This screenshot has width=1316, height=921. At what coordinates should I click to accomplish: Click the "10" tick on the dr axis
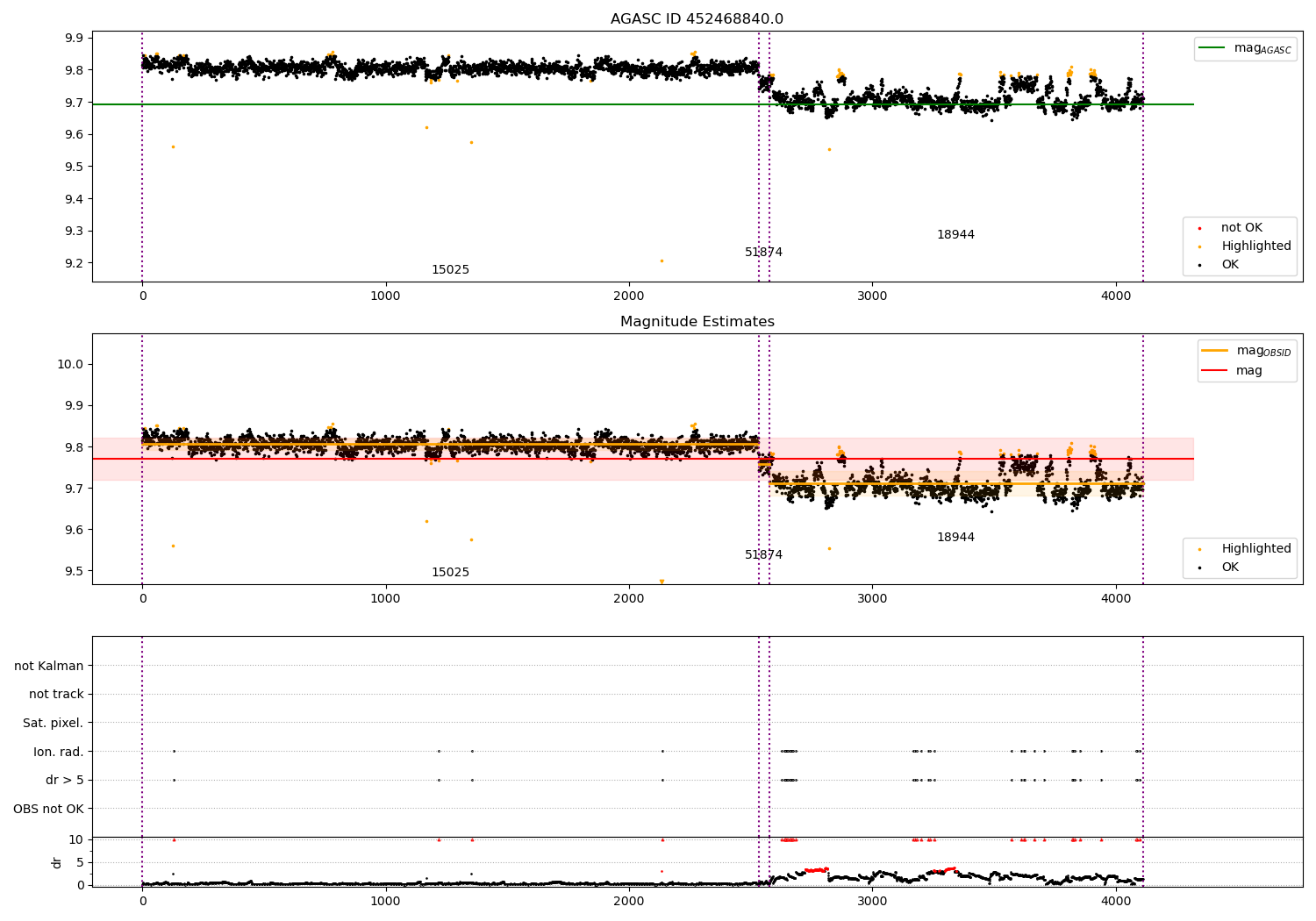coord(76,839)
